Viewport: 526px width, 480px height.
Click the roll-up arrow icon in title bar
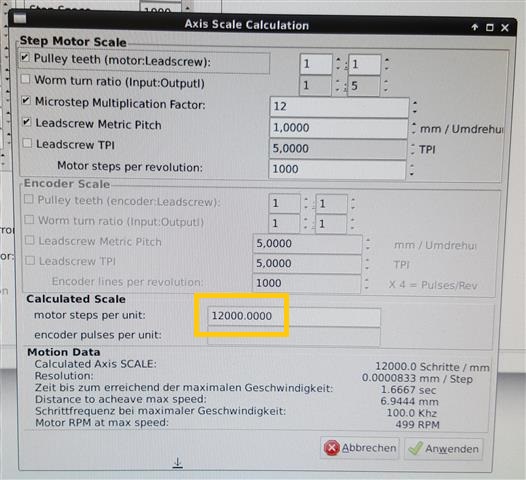(x=475, y=27)
